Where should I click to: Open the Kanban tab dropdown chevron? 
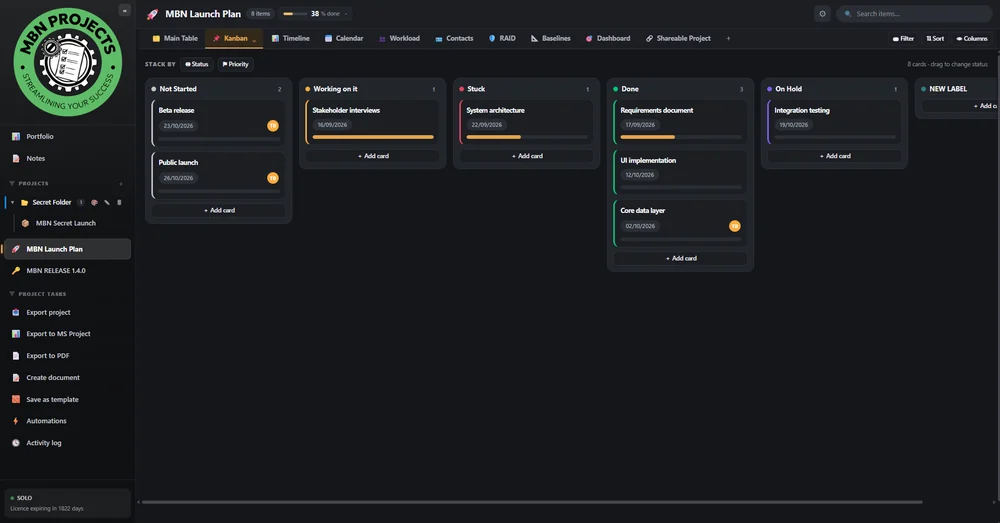(x=254, y=40)
